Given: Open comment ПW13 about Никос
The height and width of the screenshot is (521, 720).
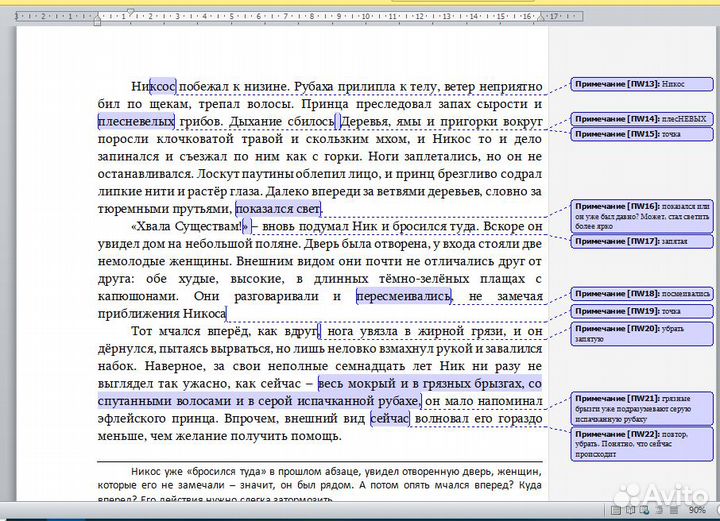Looking at the screenshot, I should tap(642, 84).
